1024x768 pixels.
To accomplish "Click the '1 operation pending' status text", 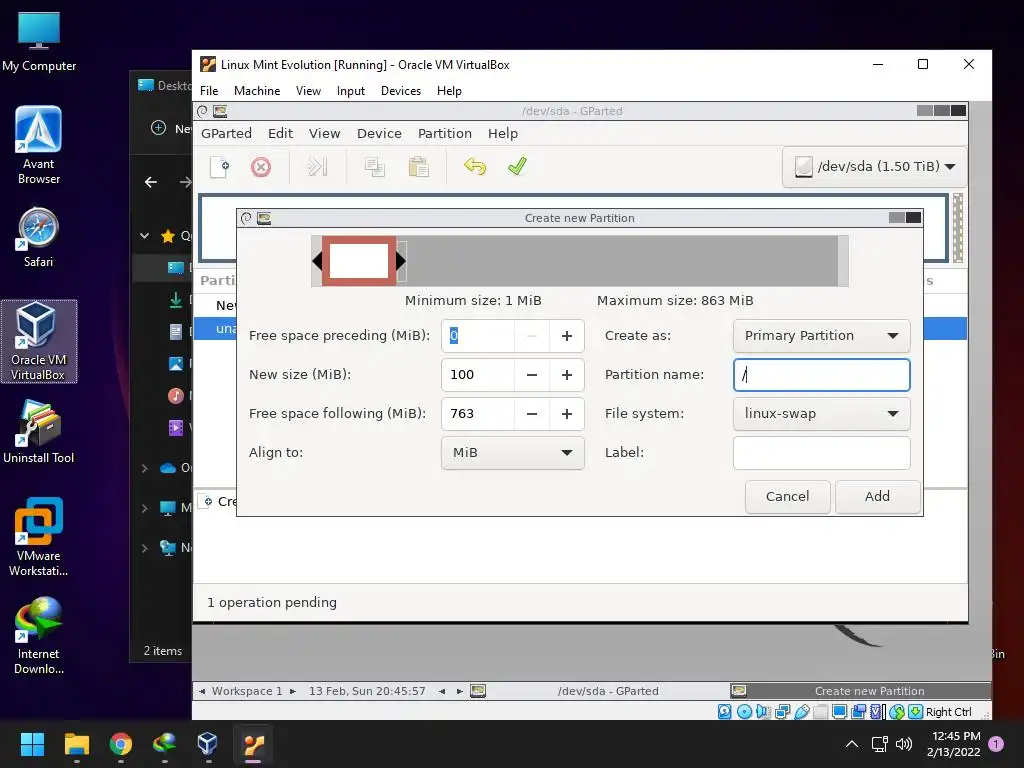I will 272,602.
